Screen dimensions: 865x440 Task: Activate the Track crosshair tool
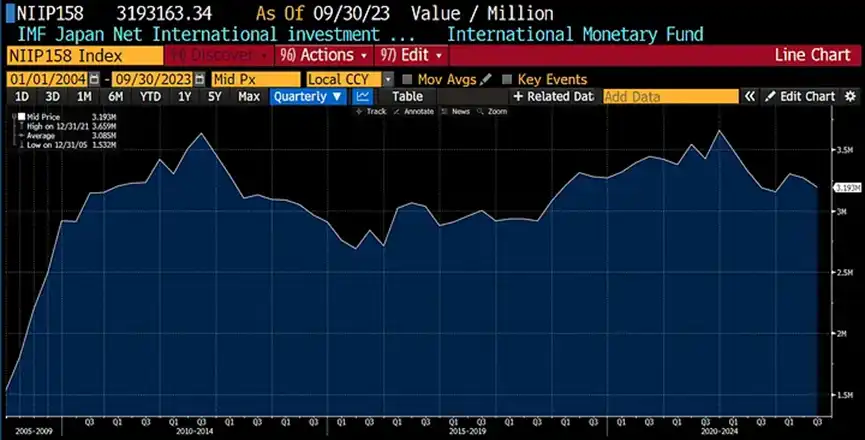pos(371,111)
